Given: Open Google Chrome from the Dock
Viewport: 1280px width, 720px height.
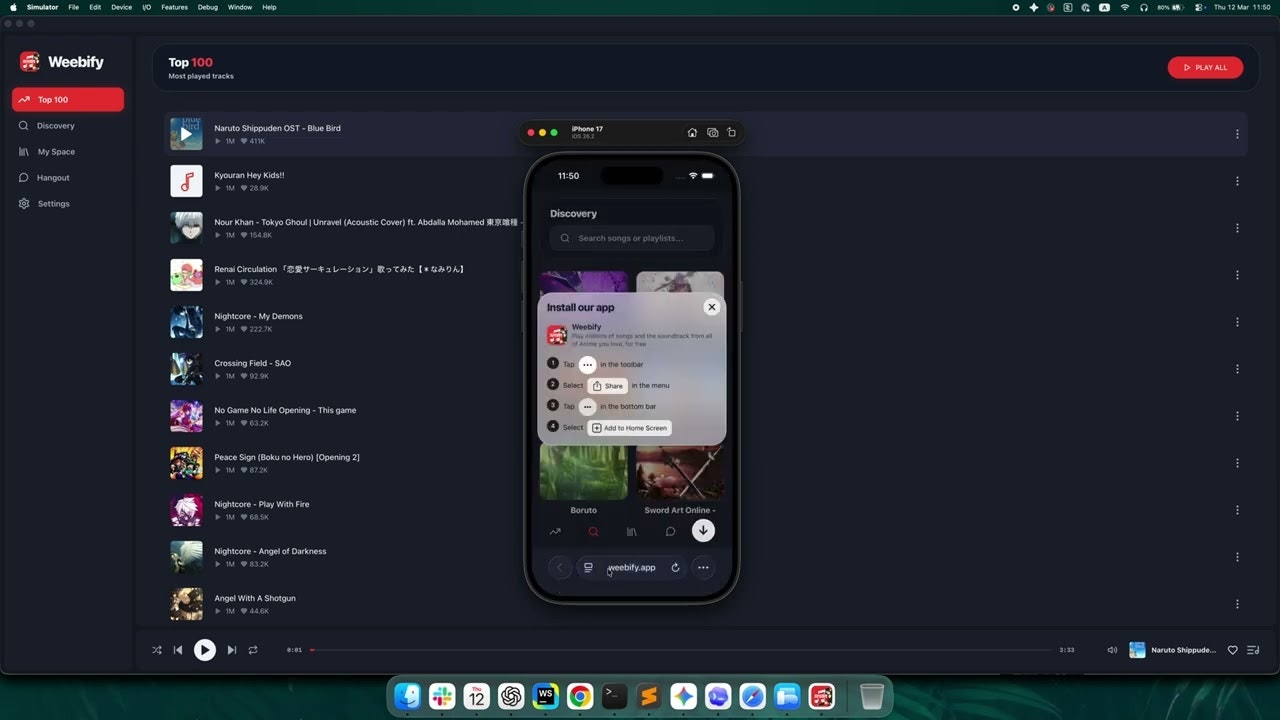Looking at the screenshot, I should point(580,696).
